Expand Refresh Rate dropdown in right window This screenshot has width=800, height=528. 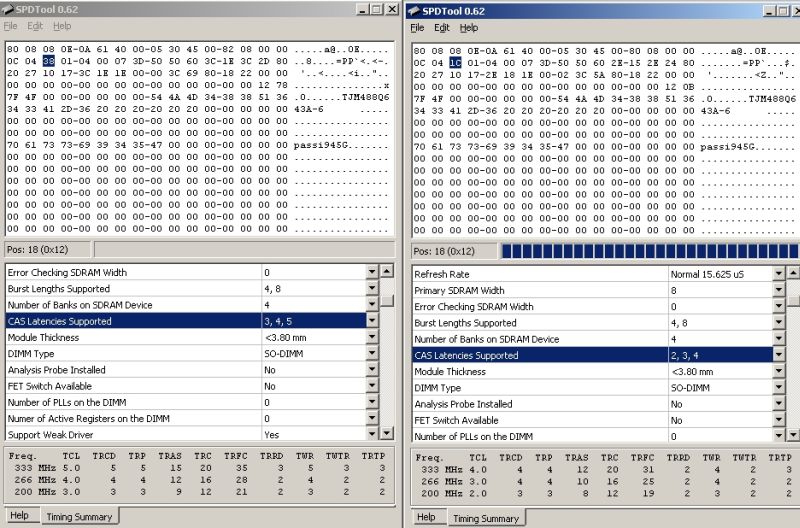[x=779, y=274]
